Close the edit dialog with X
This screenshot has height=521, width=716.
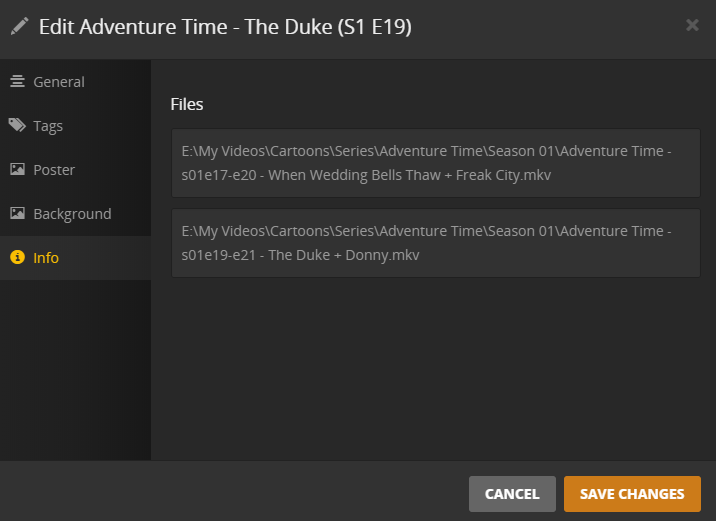[692, 25]
